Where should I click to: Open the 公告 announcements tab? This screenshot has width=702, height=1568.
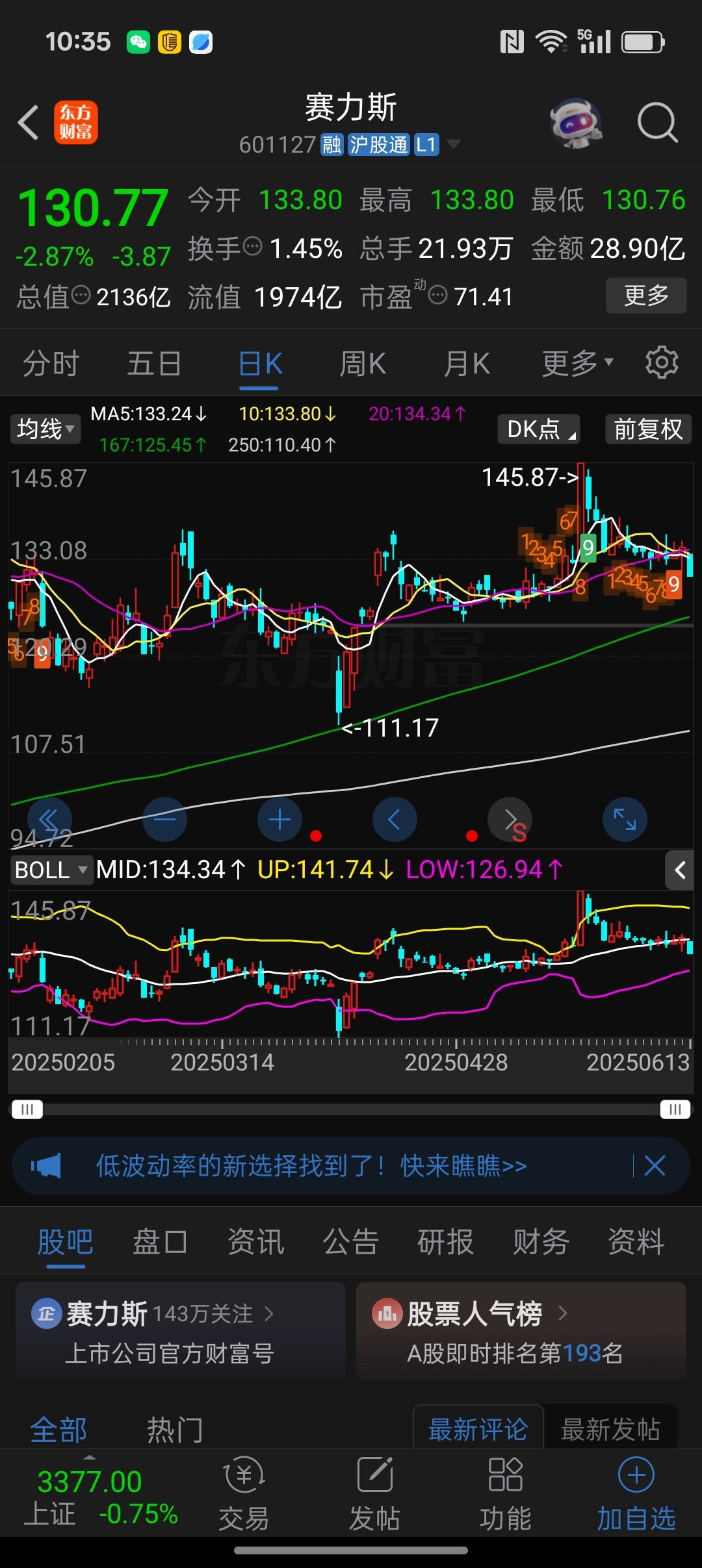pyautogui.click(x=350, y=1242)
